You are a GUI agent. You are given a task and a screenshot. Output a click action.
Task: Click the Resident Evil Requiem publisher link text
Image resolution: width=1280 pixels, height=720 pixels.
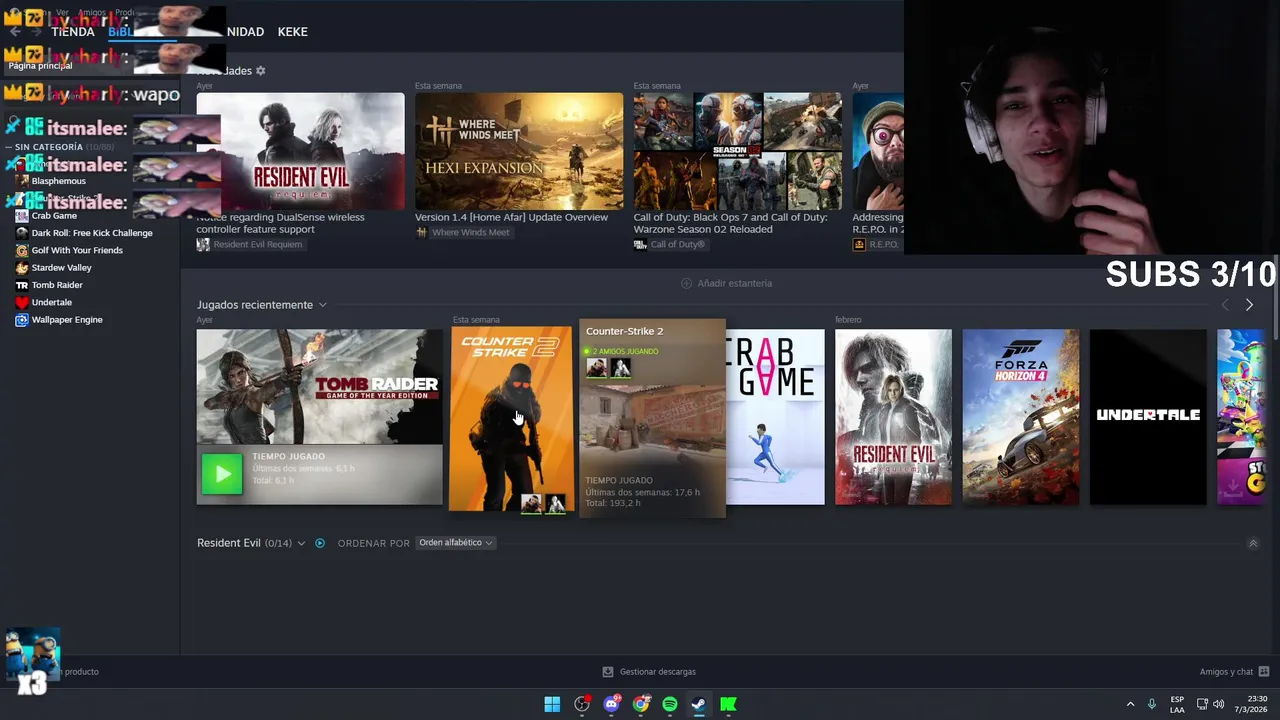[257, 244]
